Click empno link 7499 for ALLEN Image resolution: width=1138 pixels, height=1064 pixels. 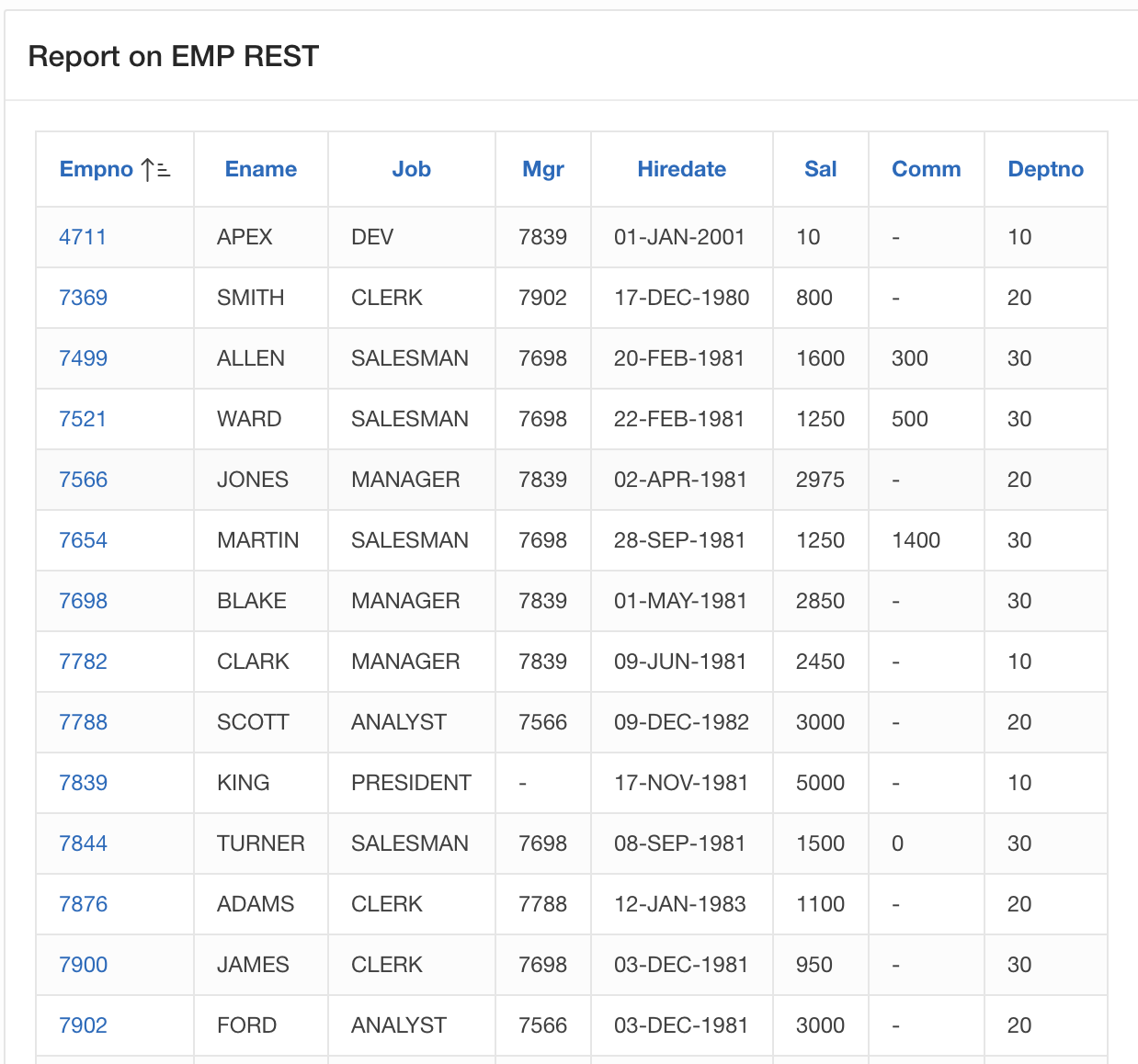click(x=83, y=358)
